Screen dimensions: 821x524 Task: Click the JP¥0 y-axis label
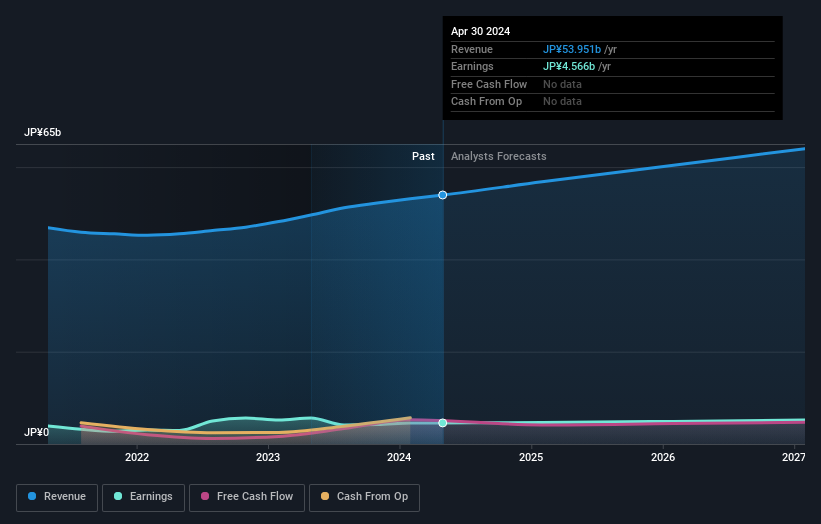click(36, 432)
